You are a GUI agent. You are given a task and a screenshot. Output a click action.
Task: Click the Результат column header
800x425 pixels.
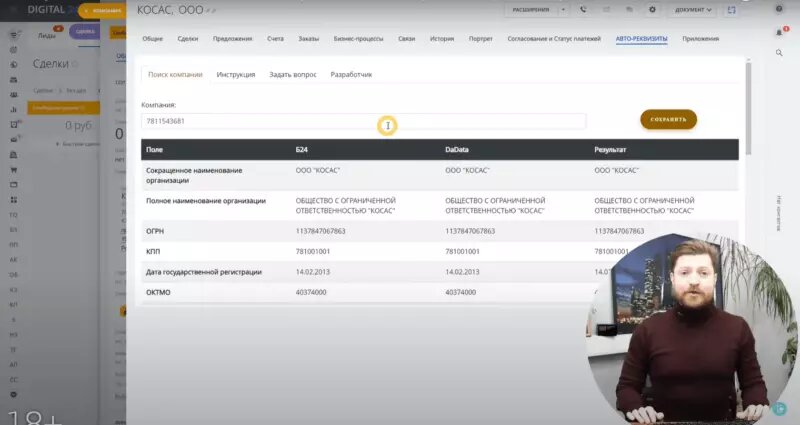click(610, 149)
